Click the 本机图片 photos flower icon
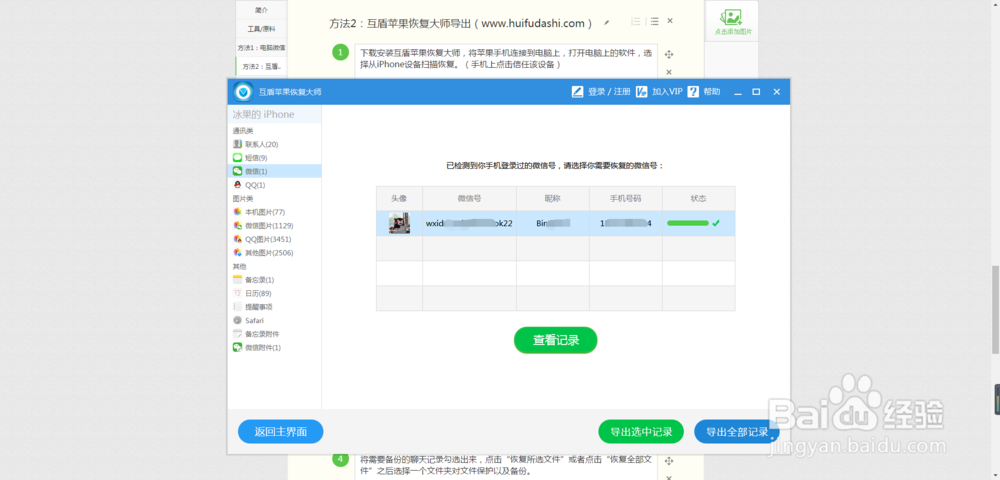This screenshot has height=480, width=1000. [237, 212]
